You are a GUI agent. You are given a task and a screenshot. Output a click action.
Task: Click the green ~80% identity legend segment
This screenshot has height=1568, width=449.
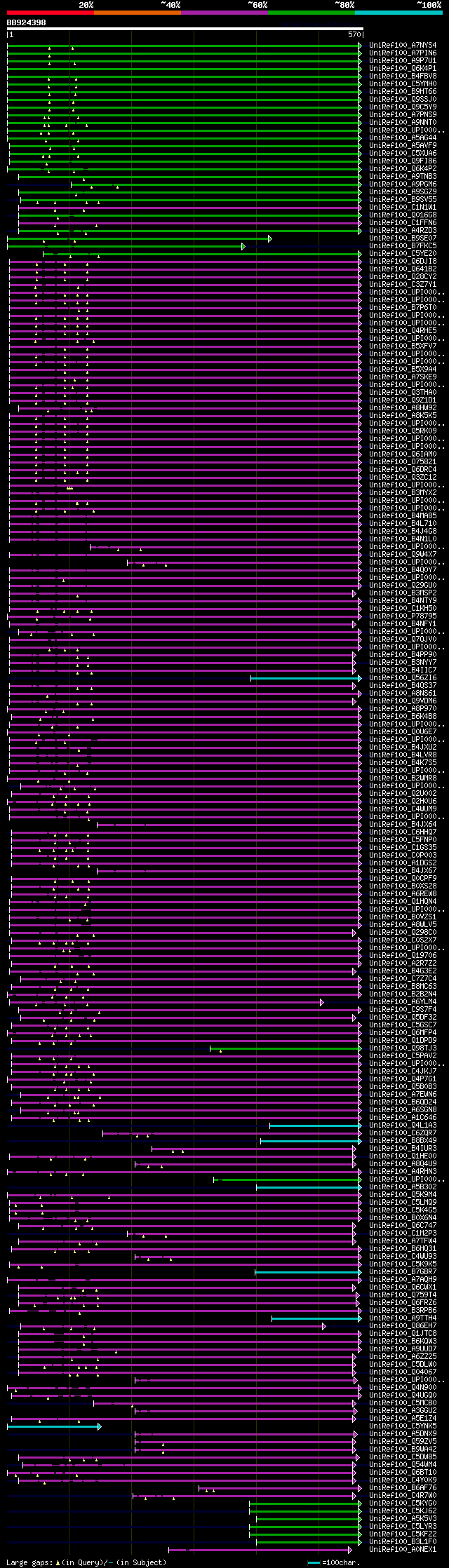coord(311,13)
